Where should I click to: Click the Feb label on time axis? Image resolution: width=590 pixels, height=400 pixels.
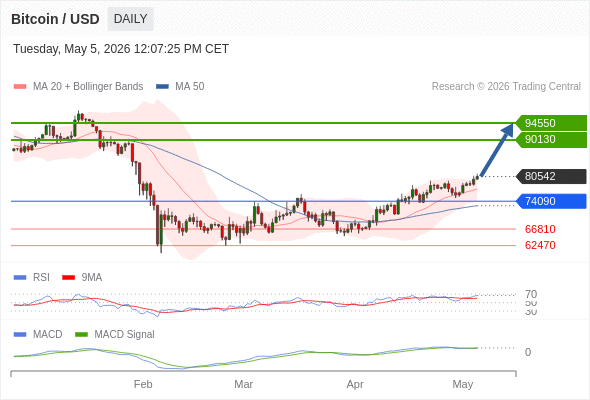pos(143,384)
